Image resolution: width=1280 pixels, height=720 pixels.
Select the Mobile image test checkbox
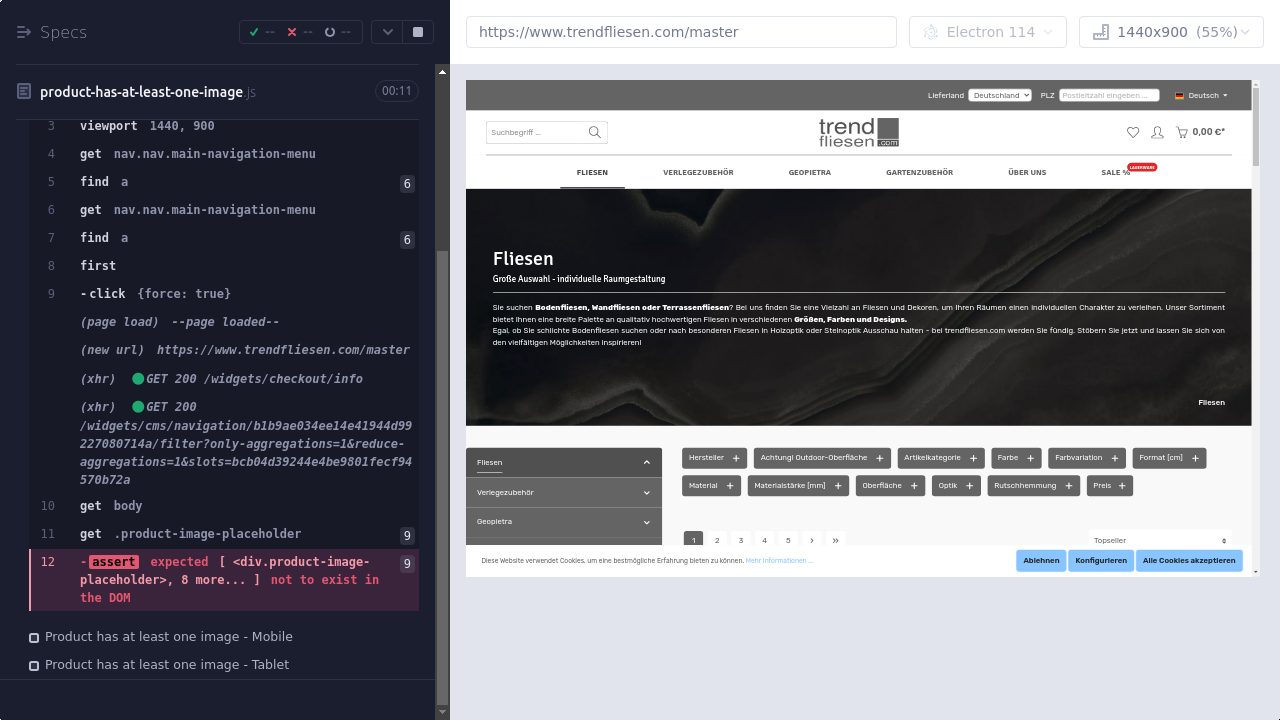tap(34, 637)
